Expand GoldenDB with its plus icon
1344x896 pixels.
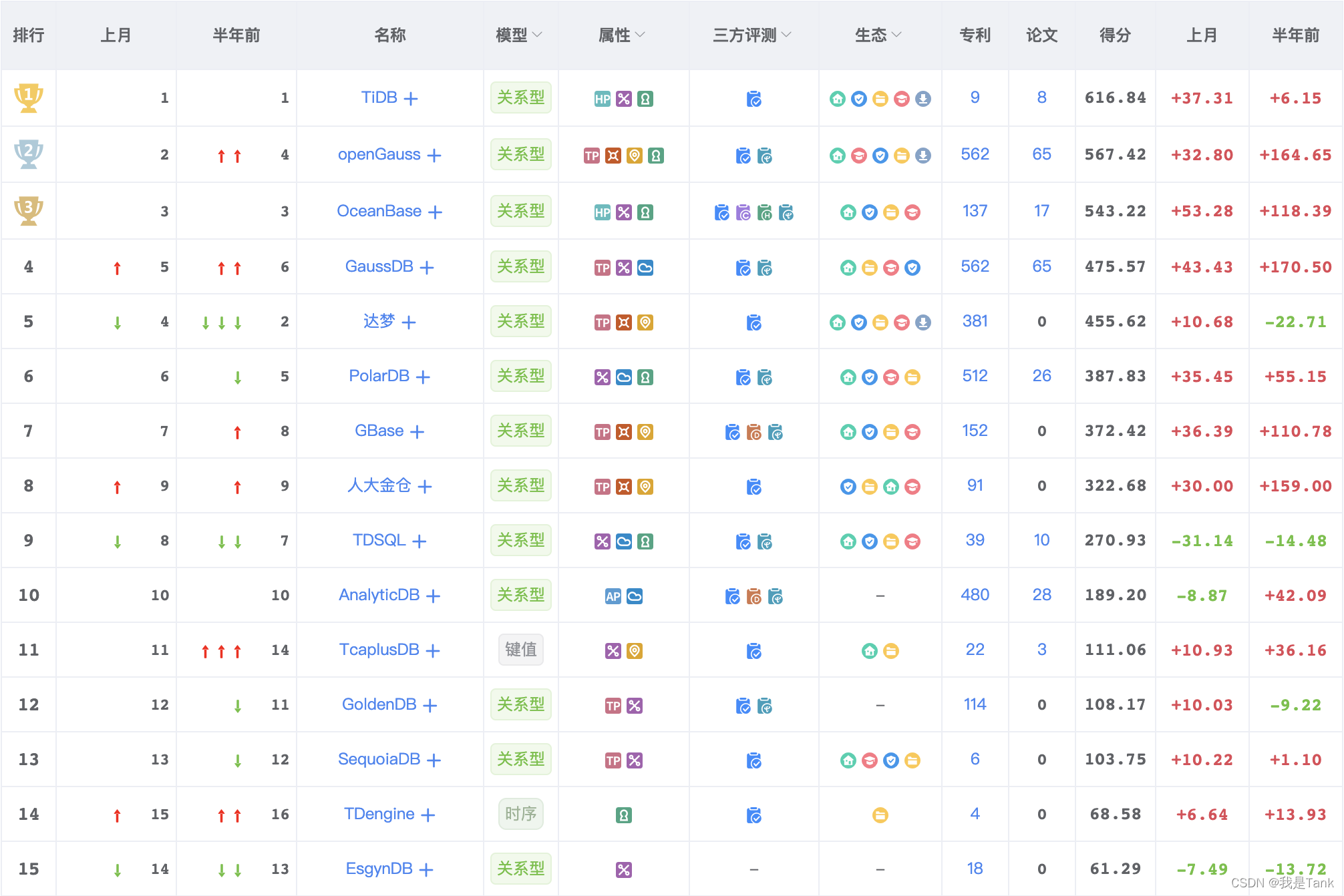pos(430,706)
